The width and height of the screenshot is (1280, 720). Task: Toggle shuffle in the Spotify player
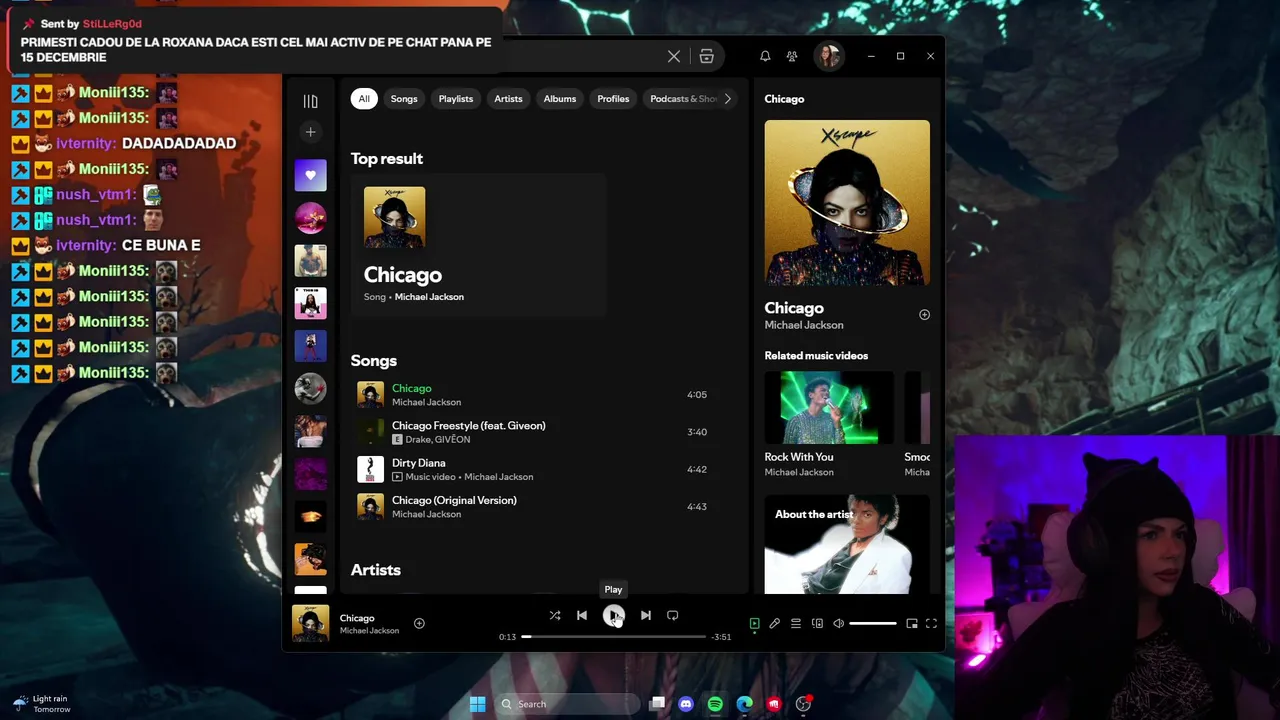coord(555,615)
